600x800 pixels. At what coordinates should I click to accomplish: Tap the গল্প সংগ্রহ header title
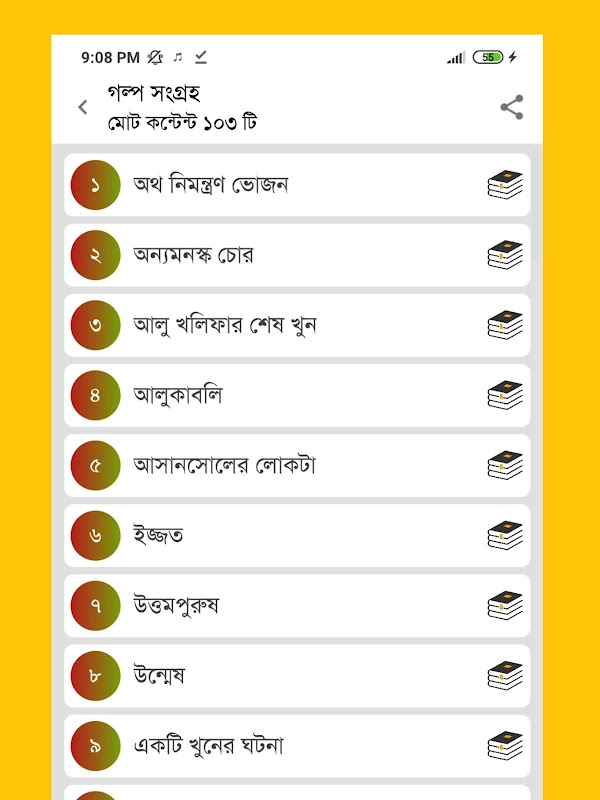coord(154,93)
